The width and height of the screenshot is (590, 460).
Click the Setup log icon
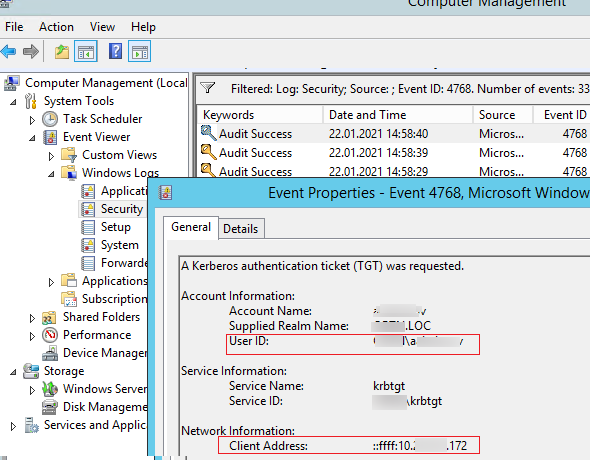(x=88, y=227)
